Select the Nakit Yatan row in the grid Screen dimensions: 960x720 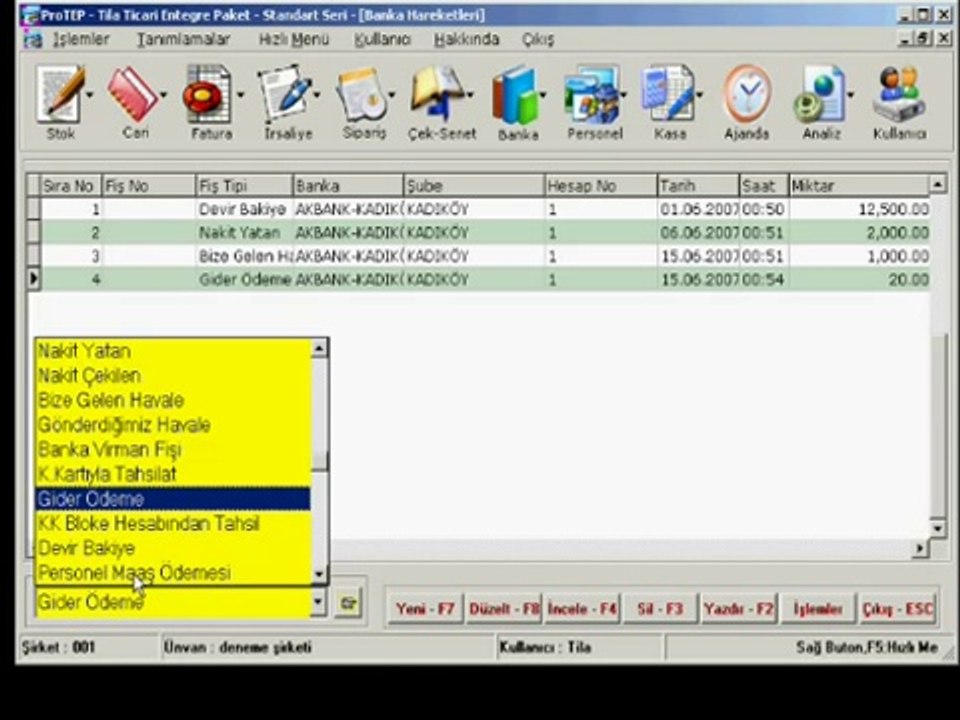(x=478, y=233)
